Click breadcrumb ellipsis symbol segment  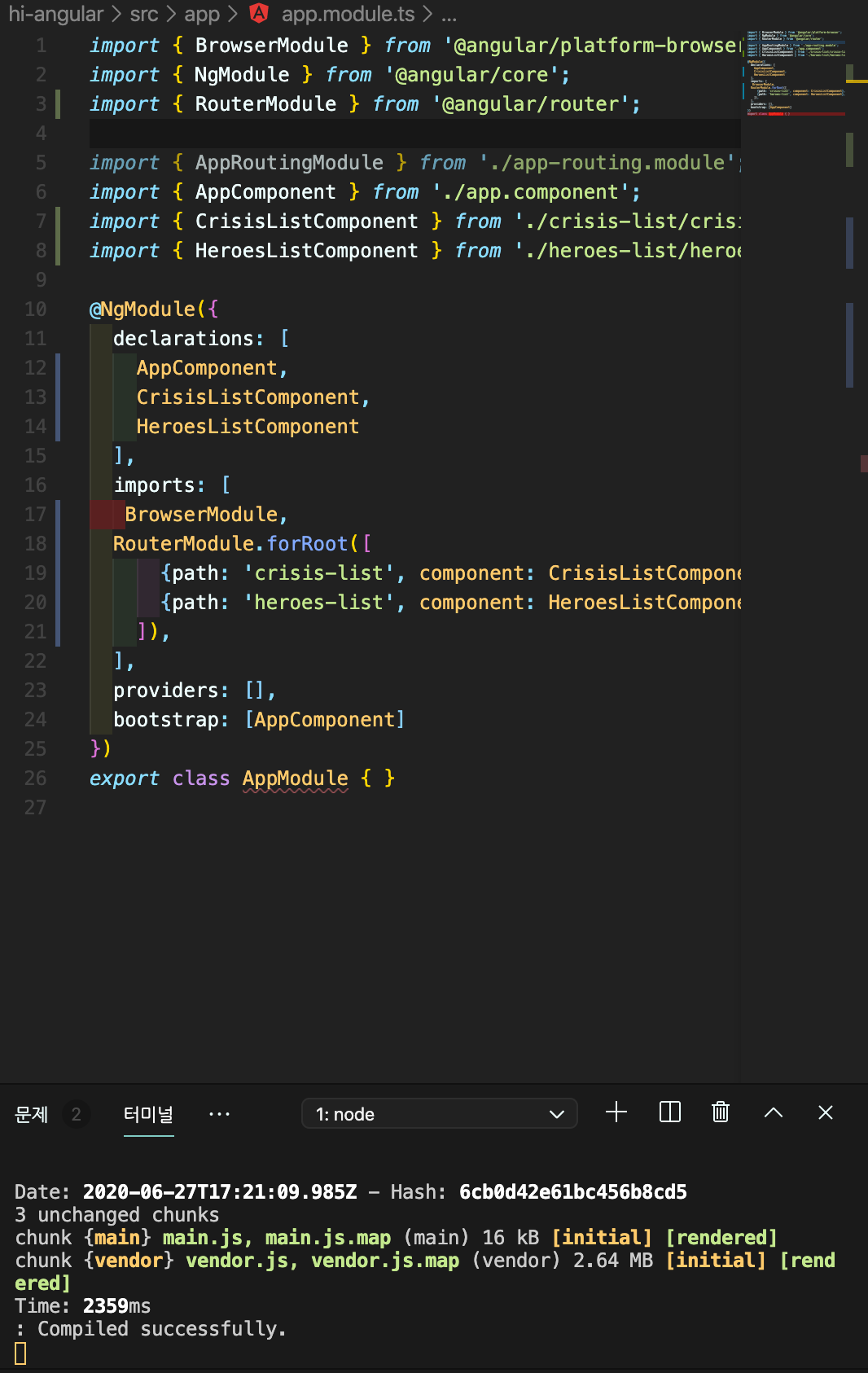pos(449,15)
